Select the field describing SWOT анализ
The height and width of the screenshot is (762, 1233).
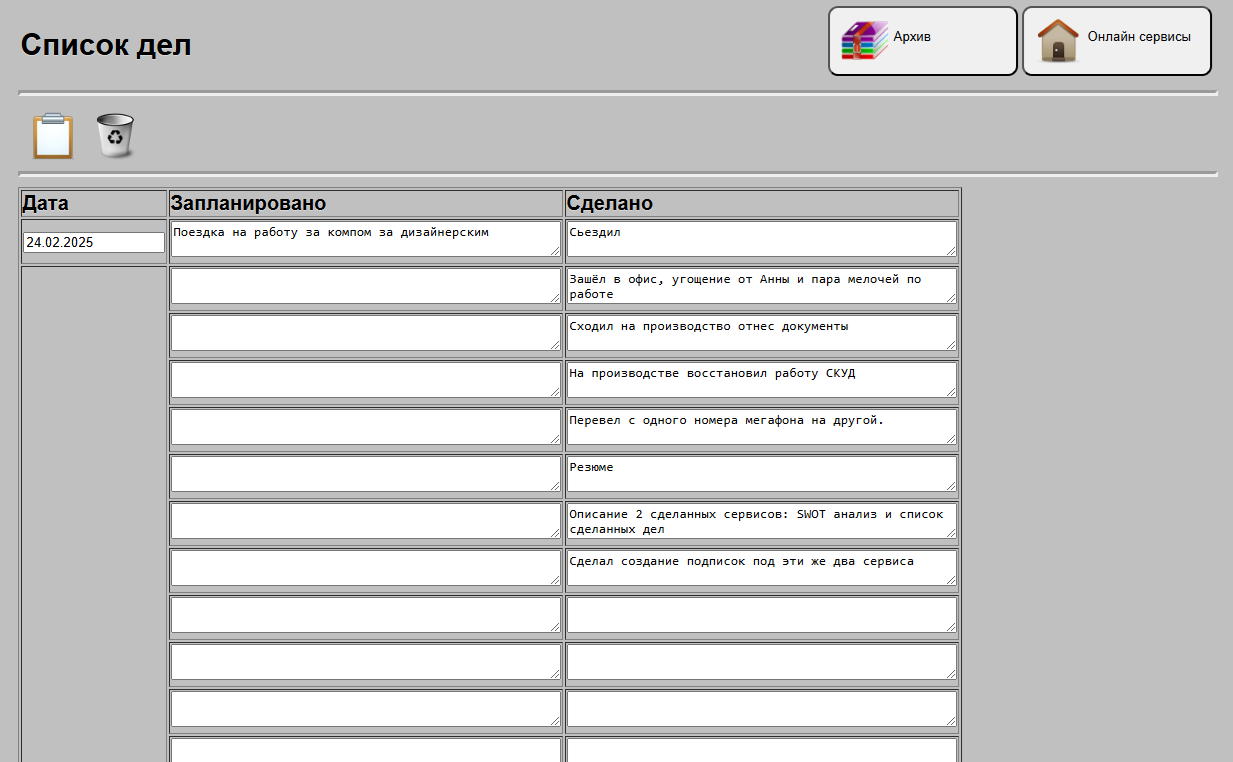(760, 520)
